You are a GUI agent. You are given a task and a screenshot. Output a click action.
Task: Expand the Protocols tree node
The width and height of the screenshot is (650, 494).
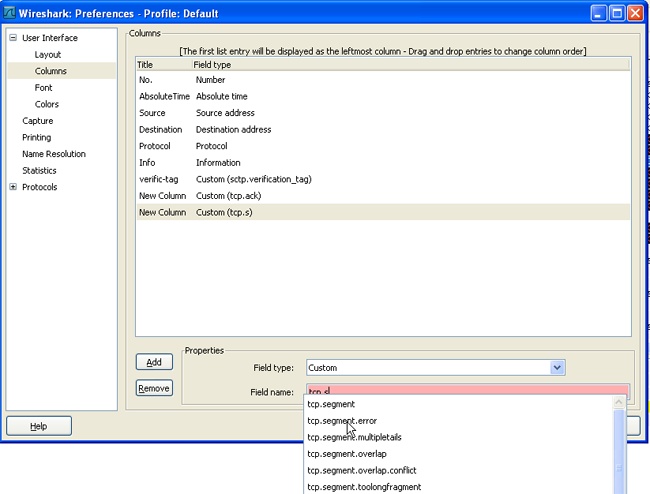[x=13, y=187]
